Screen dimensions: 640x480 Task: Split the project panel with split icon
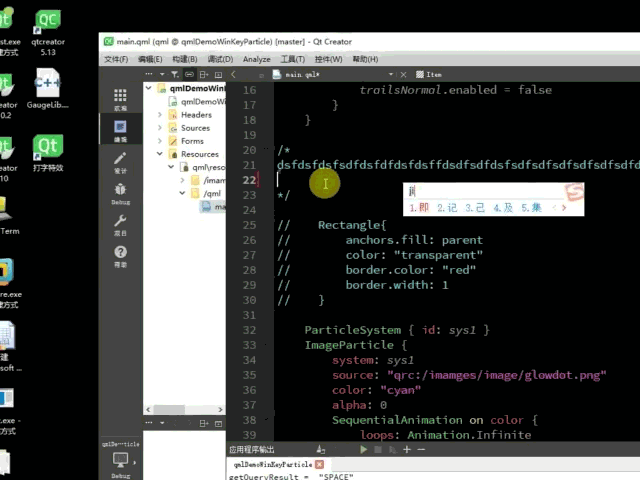tap(204, 74)
